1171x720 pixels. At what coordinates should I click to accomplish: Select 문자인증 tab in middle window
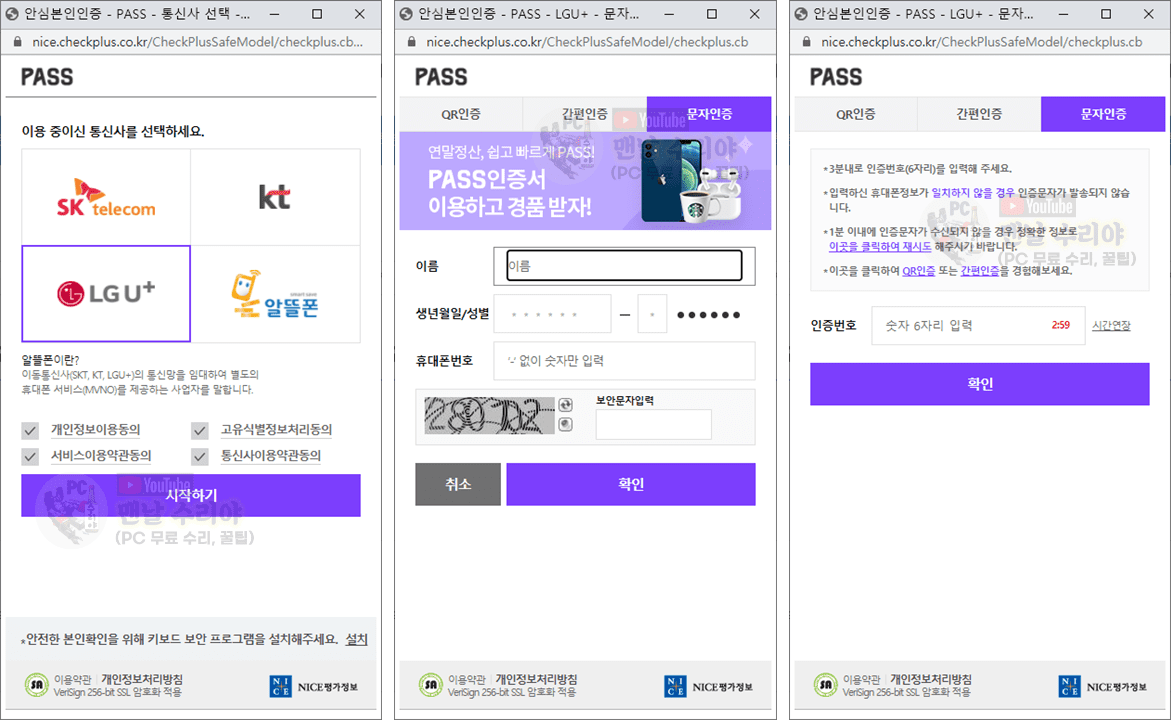[709, 114]
